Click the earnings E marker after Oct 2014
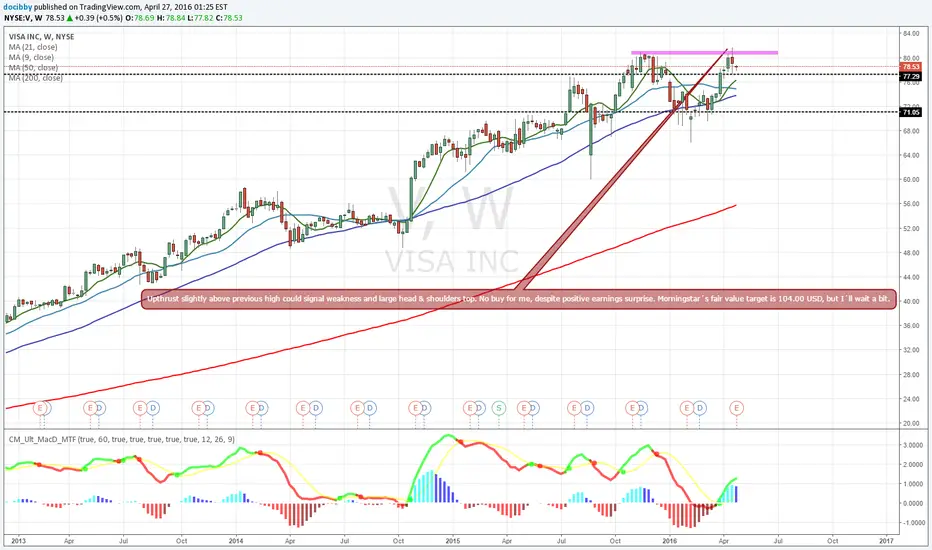The width and height of the screenshot is (932, 550). pyautogui.click(x=415, y=408)
